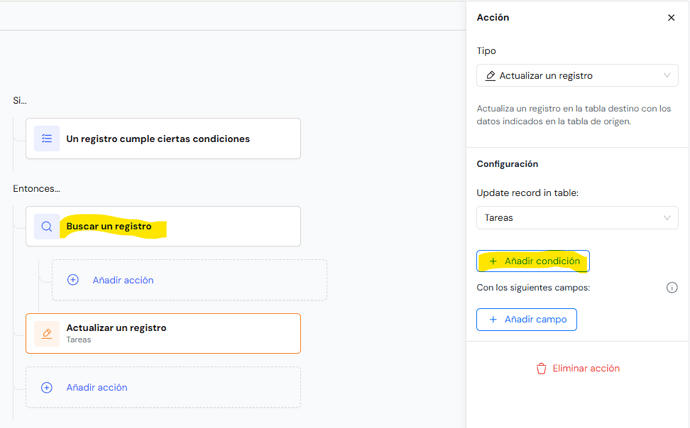Expand the Tipo dropdown chevron
690x428 pixels.
pyautogui.click(x=667, y=75)
